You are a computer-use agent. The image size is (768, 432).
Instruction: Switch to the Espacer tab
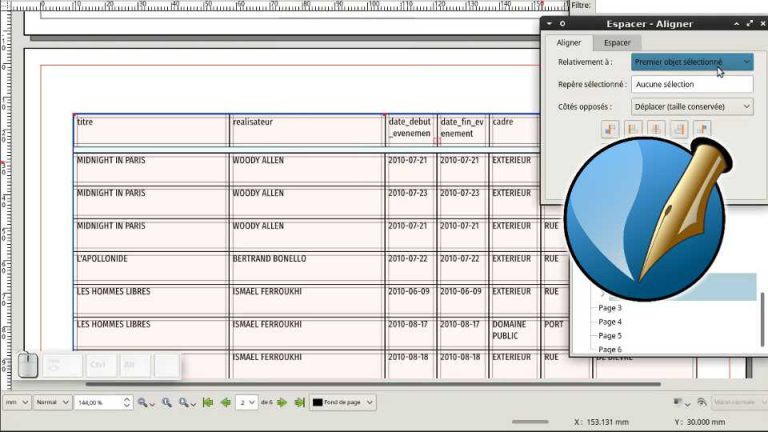[x=617, y=43]
